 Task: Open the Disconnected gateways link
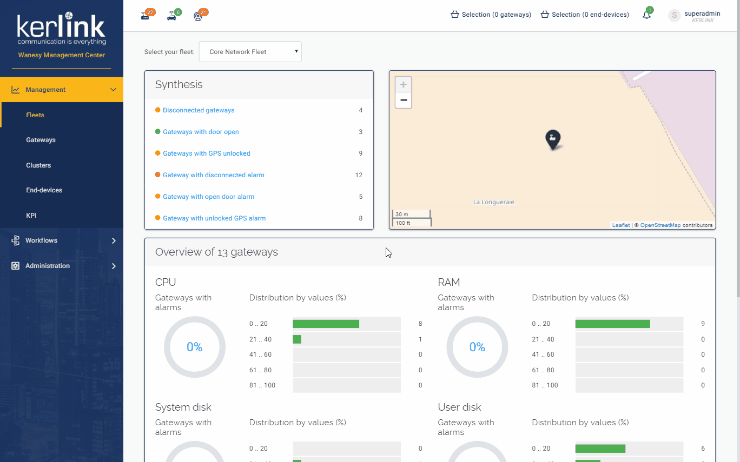click(198, 110)
